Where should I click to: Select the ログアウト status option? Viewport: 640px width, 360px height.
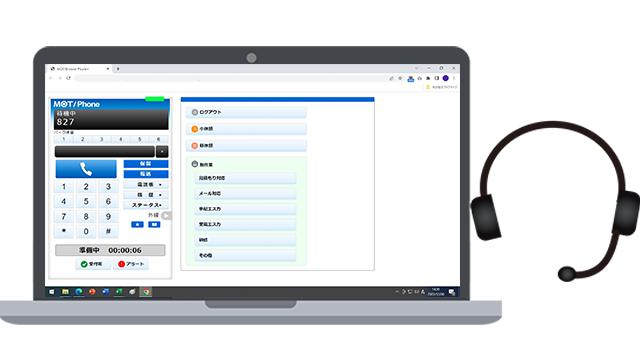pyautogui.click(x=247, y=112)
